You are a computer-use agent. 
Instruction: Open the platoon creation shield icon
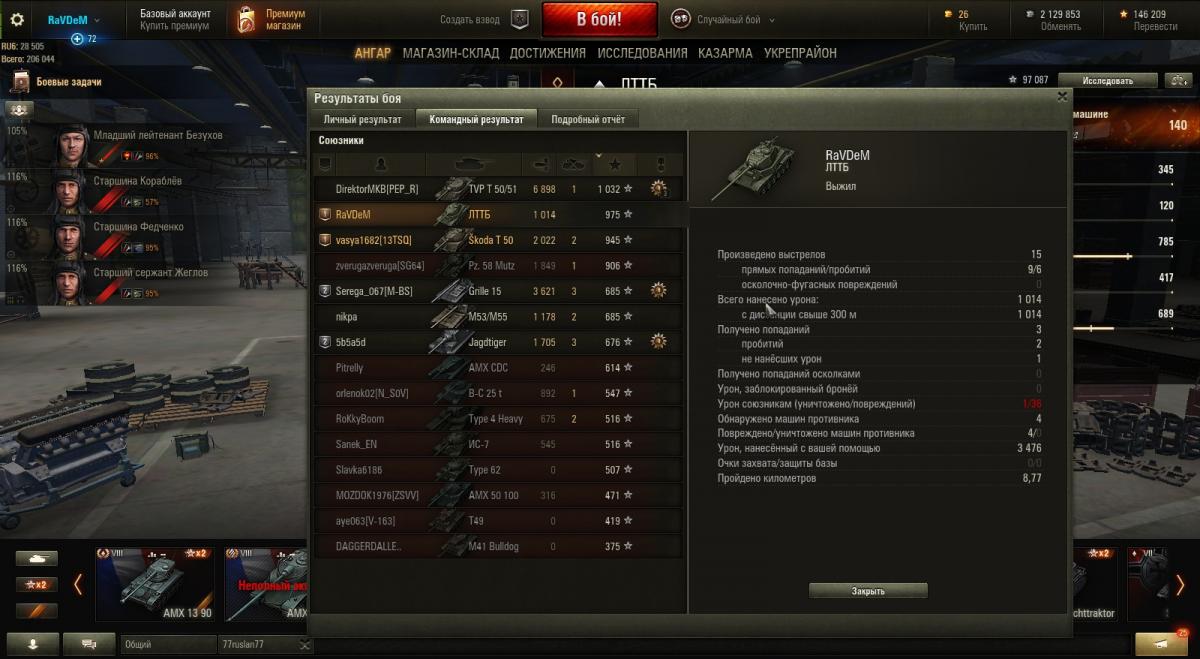tap(520, 19)
